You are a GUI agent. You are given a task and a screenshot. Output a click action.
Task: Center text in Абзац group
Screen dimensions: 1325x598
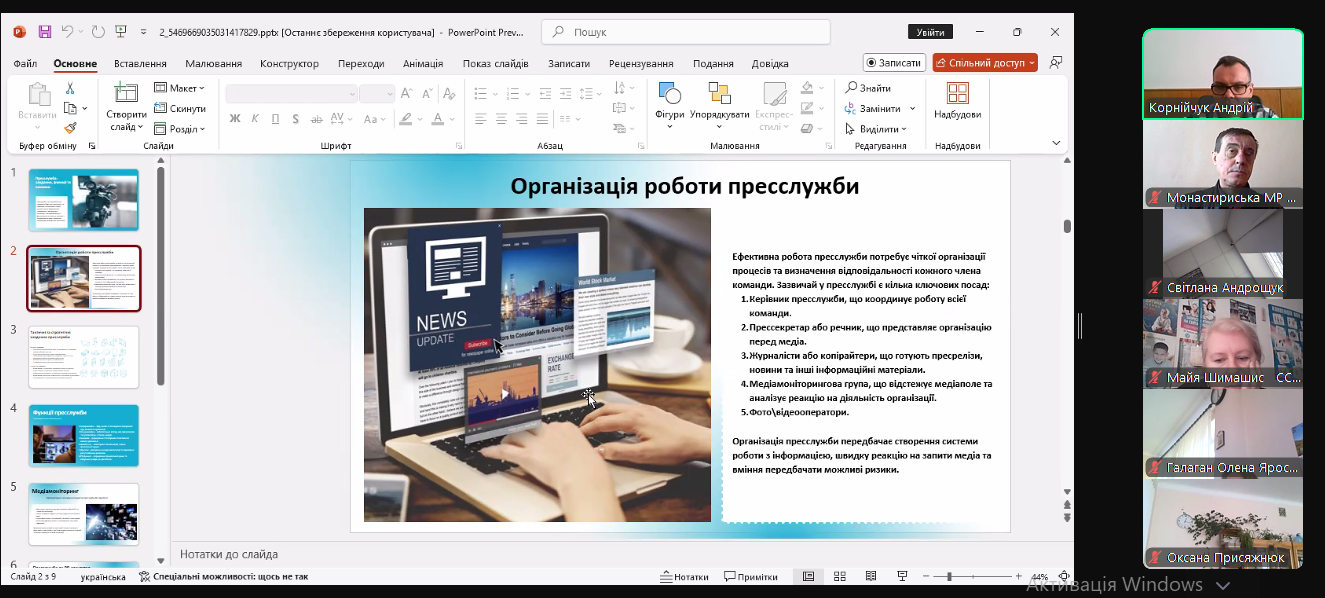(501, 119)
